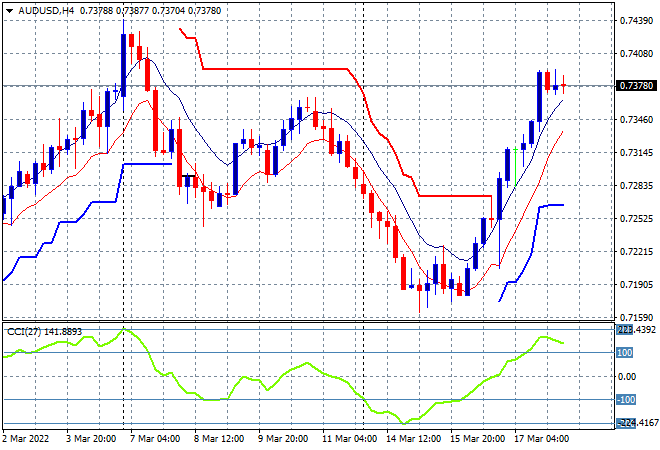
Task: Click the 7 Mar 04:00 time label
Action: [154, 439]
